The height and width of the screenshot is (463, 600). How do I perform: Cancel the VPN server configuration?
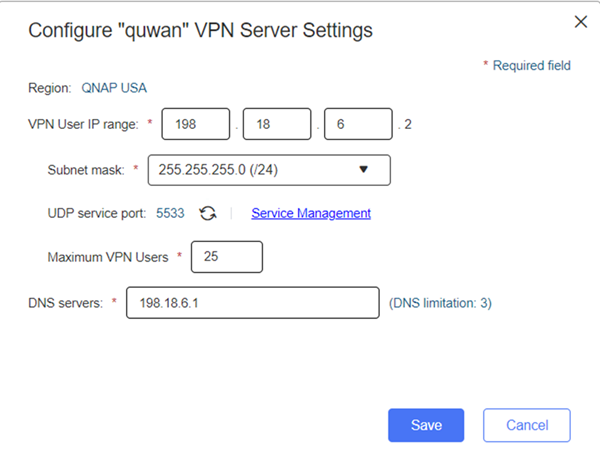tap(527, 425)
